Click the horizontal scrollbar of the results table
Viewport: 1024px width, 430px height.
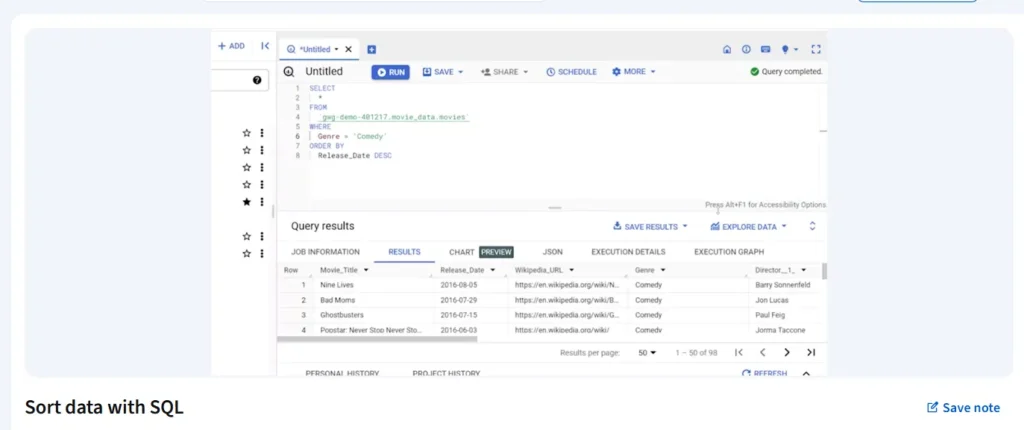click(377, 339)
